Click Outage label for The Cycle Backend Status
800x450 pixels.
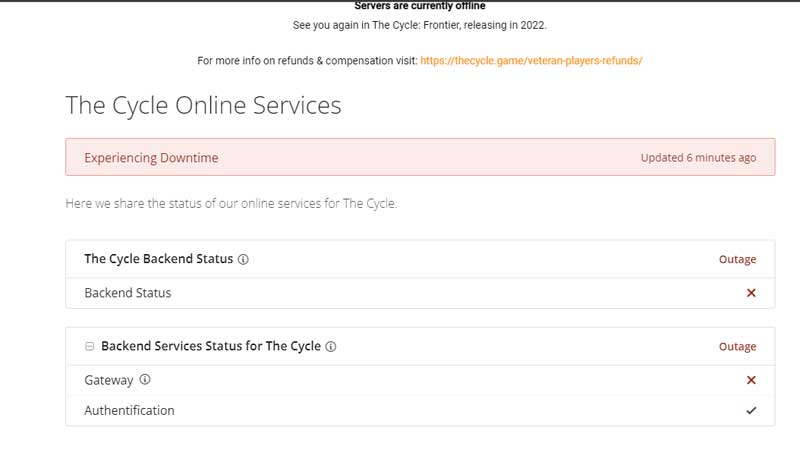point(737,259)
